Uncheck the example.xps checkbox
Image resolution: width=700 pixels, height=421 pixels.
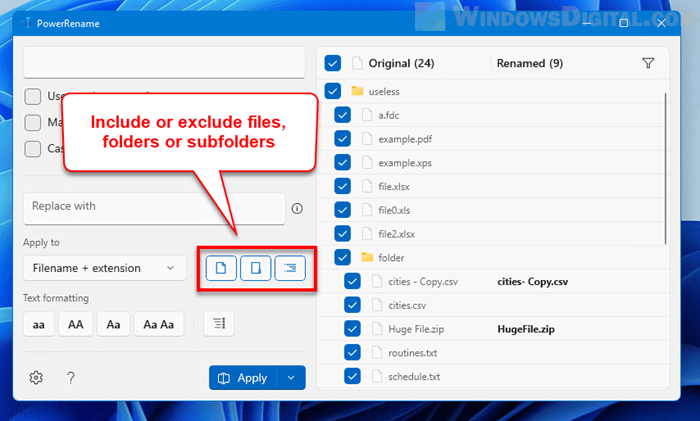(342, 163)
